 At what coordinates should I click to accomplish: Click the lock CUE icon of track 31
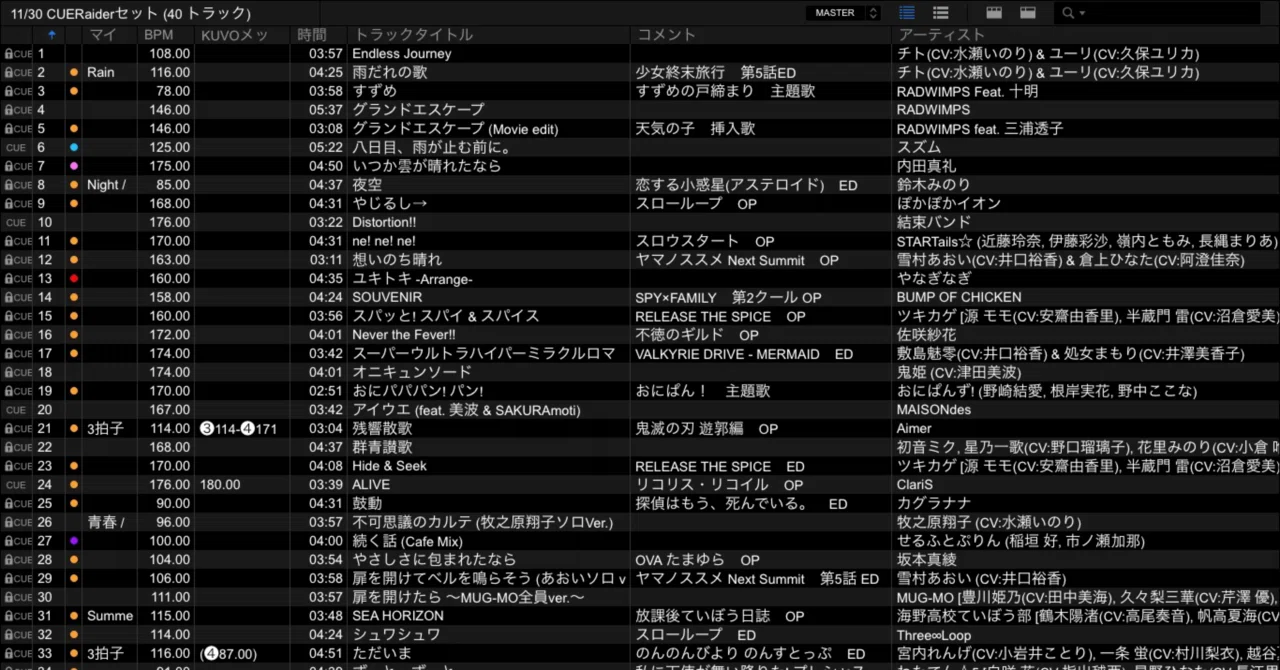[18, 616]
